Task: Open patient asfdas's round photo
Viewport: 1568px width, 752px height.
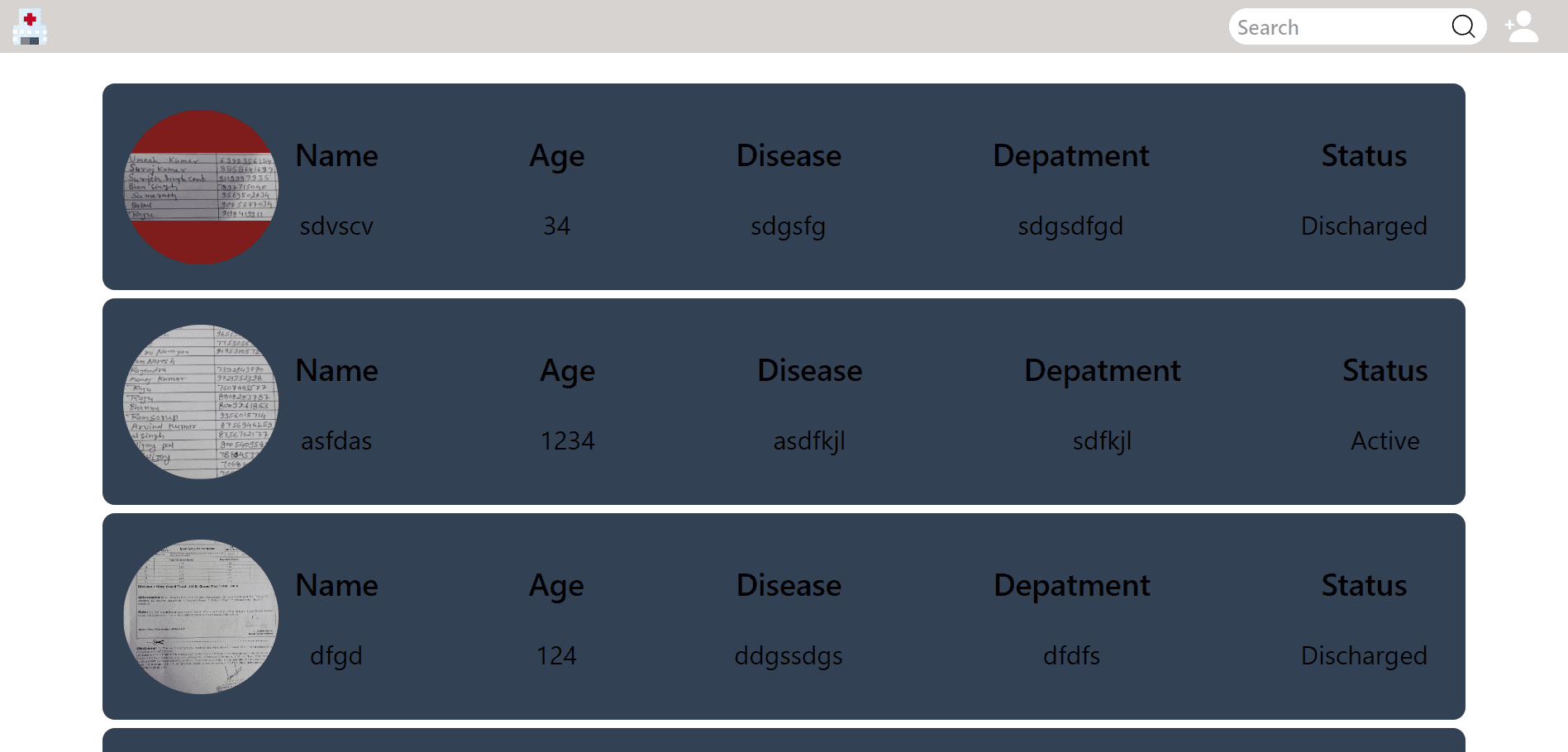Action: click(x=201, y=402)
